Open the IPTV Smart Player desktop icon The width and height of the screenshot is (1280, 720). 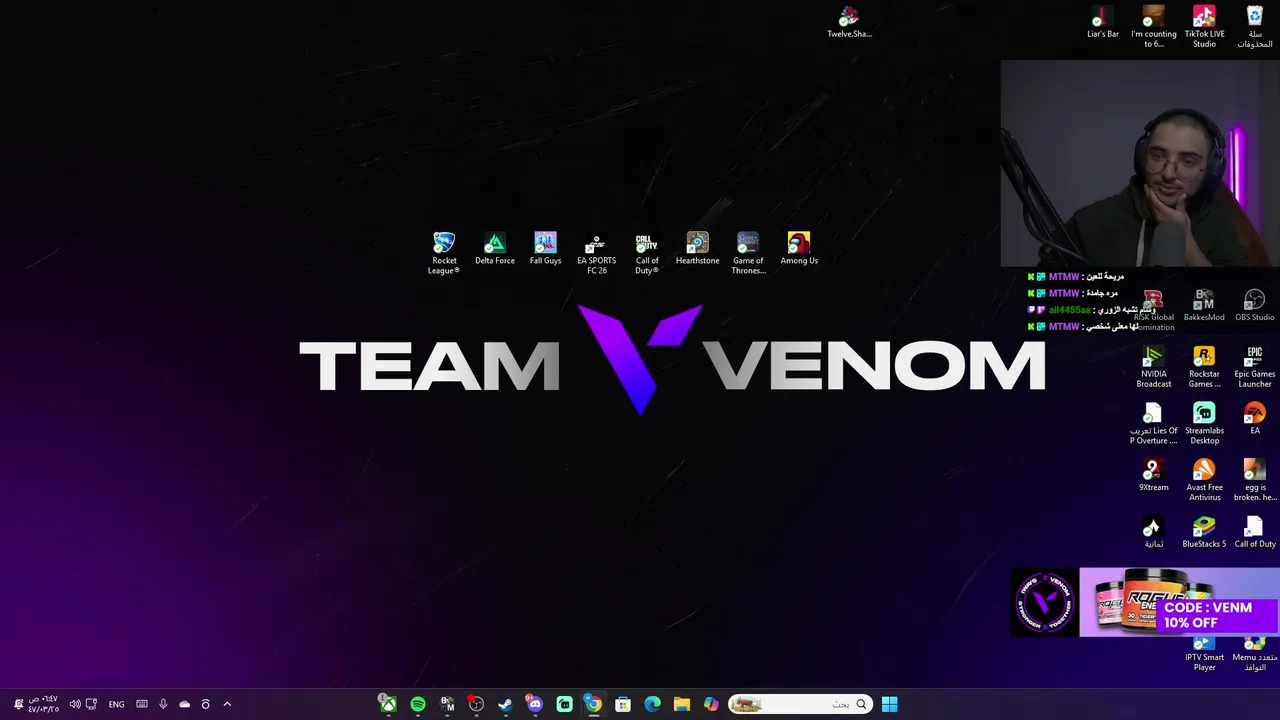[x=1204, y=654]
